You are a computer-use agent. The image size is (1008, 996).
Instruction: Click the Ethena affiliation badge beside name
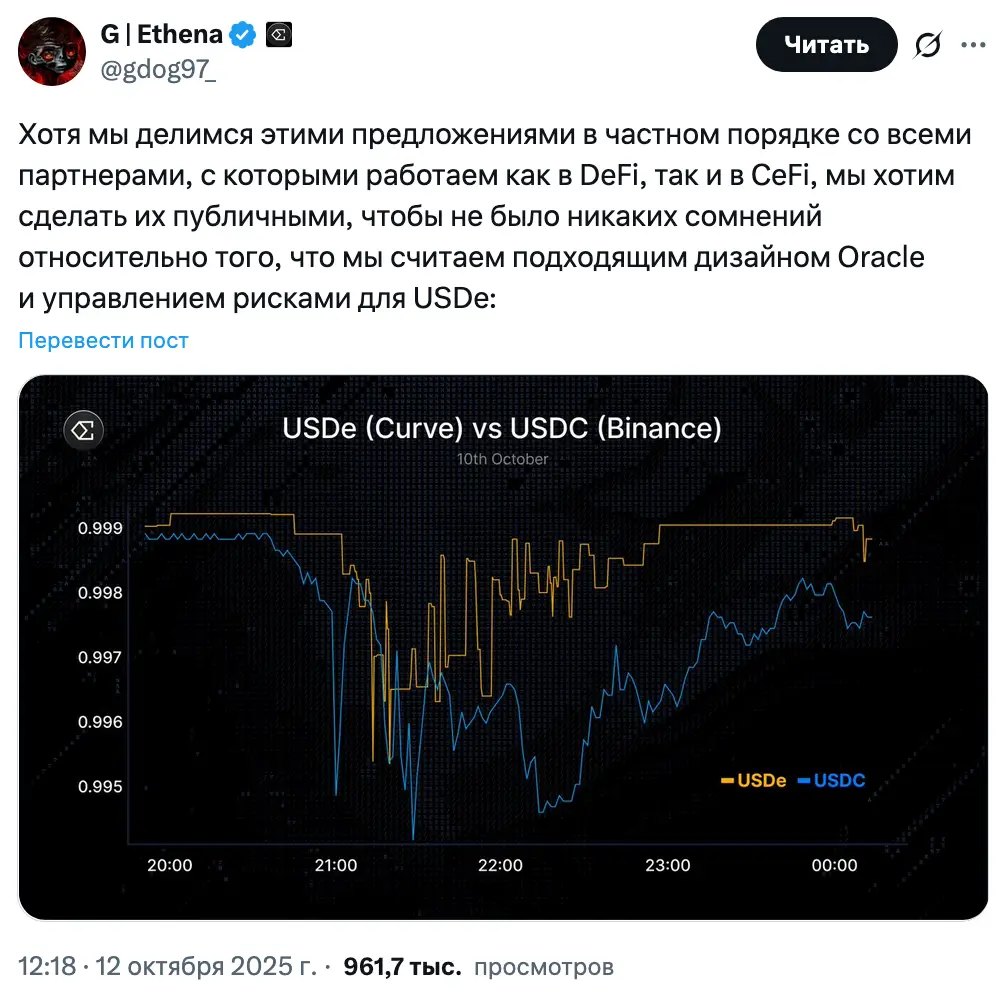278,36
